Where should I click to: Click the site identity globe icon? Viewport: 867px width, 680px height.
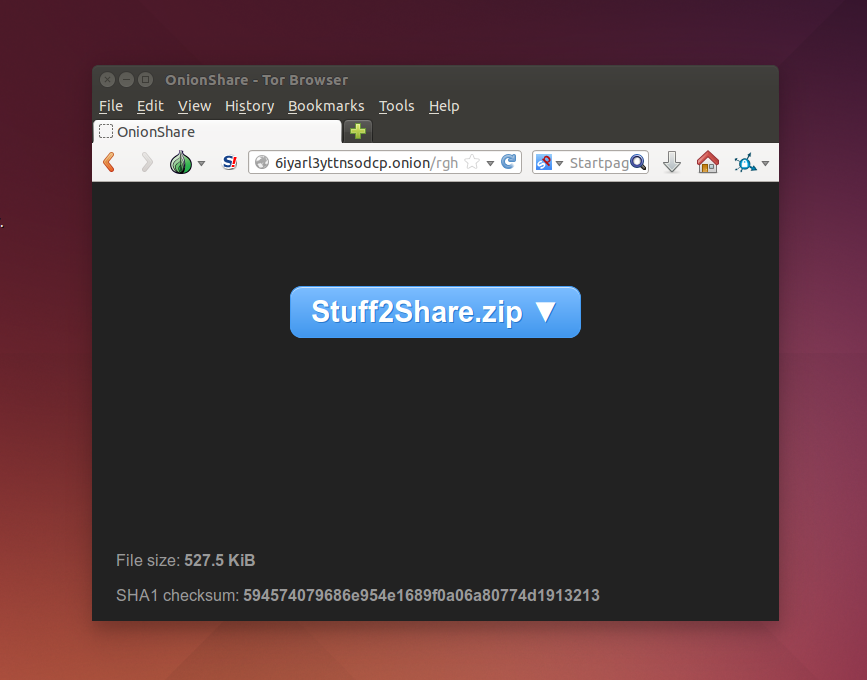pyautogui.click(x=262, y=163)
